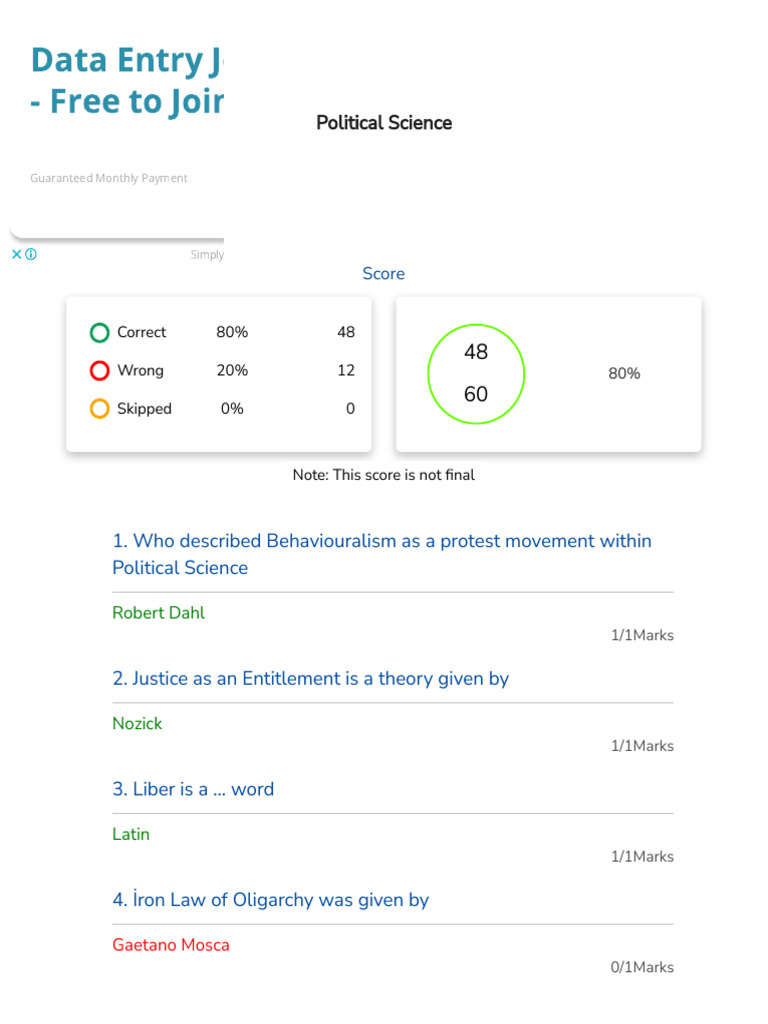Open question 2 about Justice as Entitlement
This screenshot has width=768, height=1024.
tap(310, 679)
